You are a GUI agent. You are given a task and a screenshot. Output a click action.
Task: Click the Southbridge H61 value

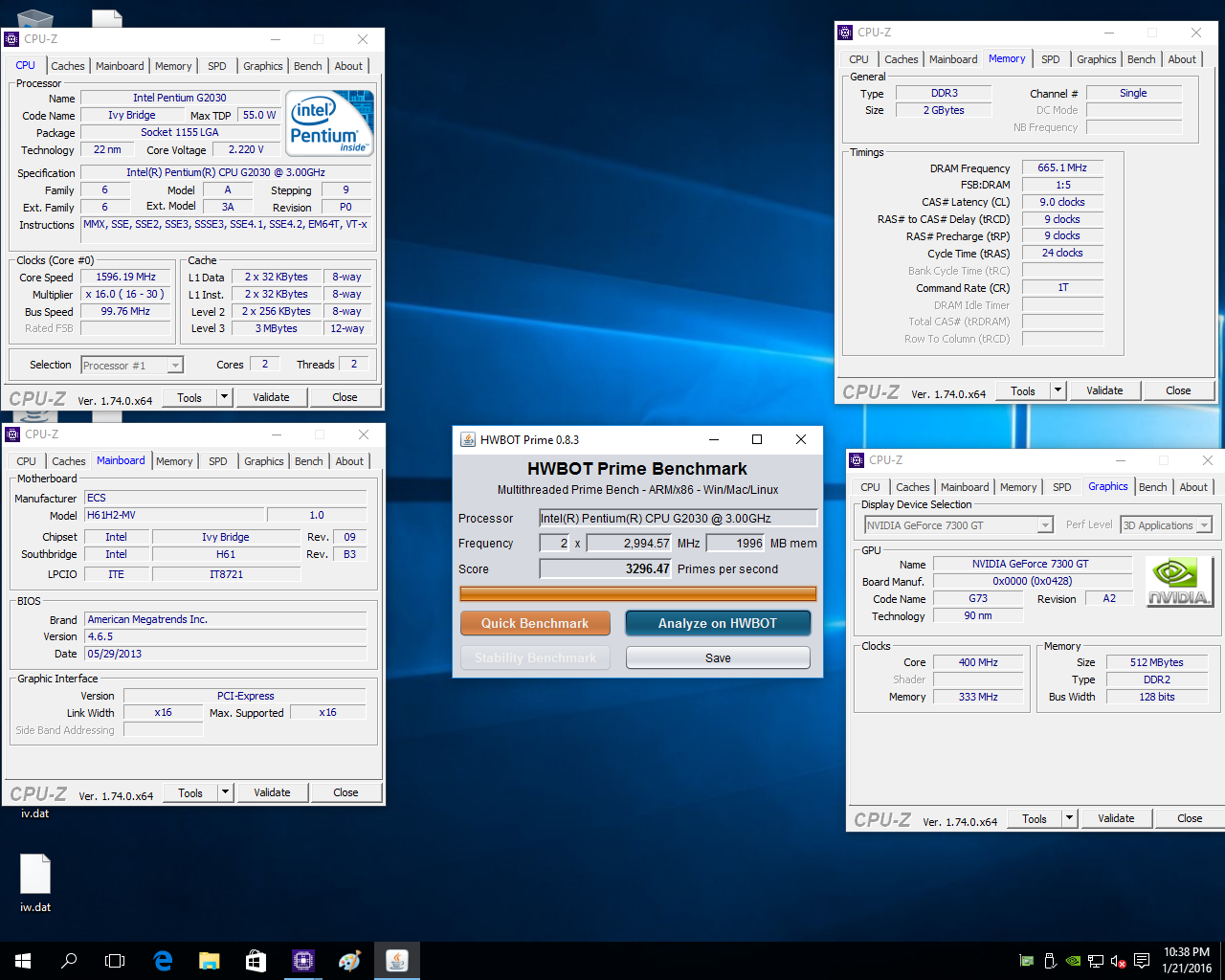(x=226, y=554)
